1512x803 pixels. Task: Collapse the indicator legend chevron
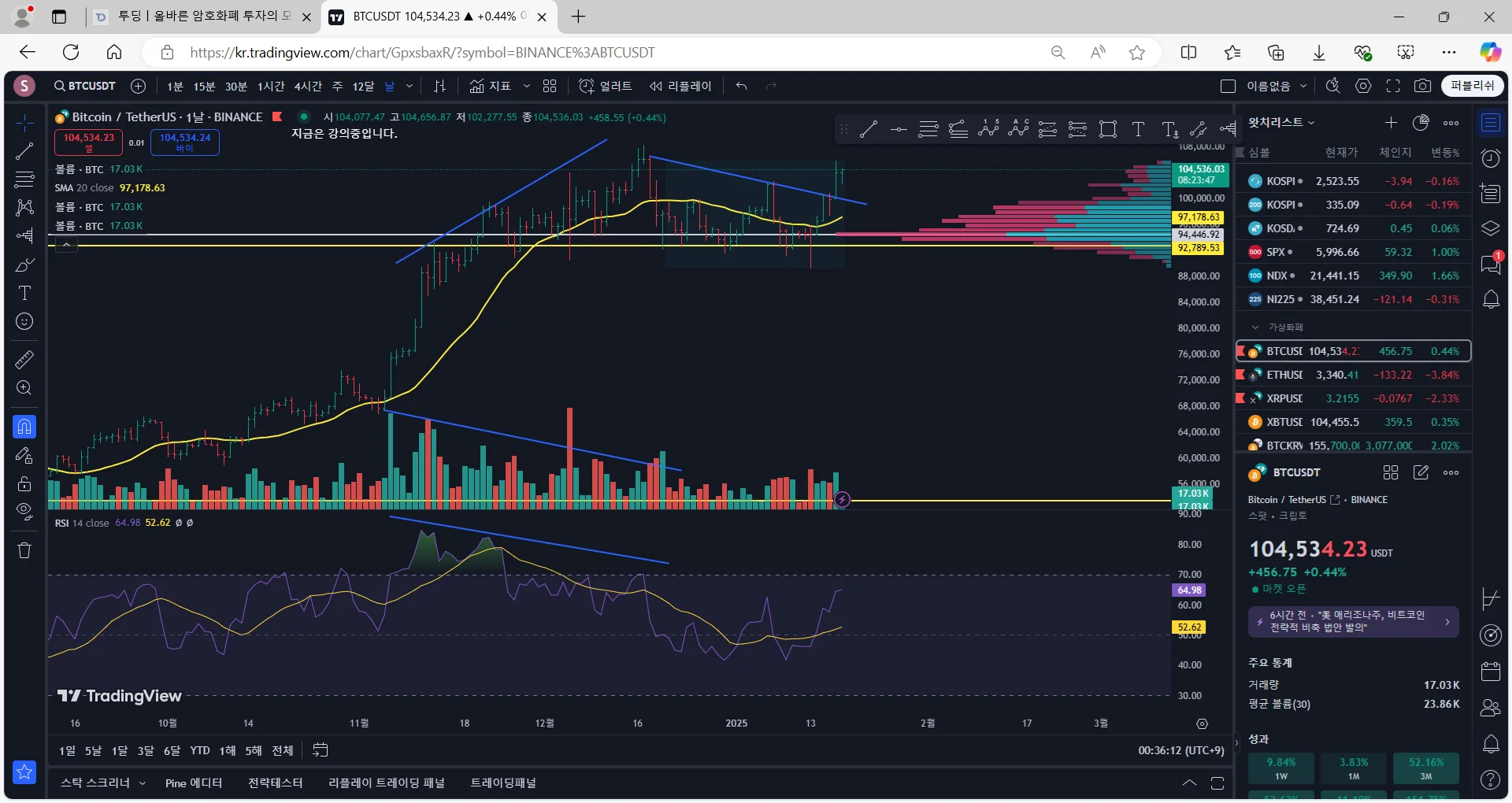66,245
